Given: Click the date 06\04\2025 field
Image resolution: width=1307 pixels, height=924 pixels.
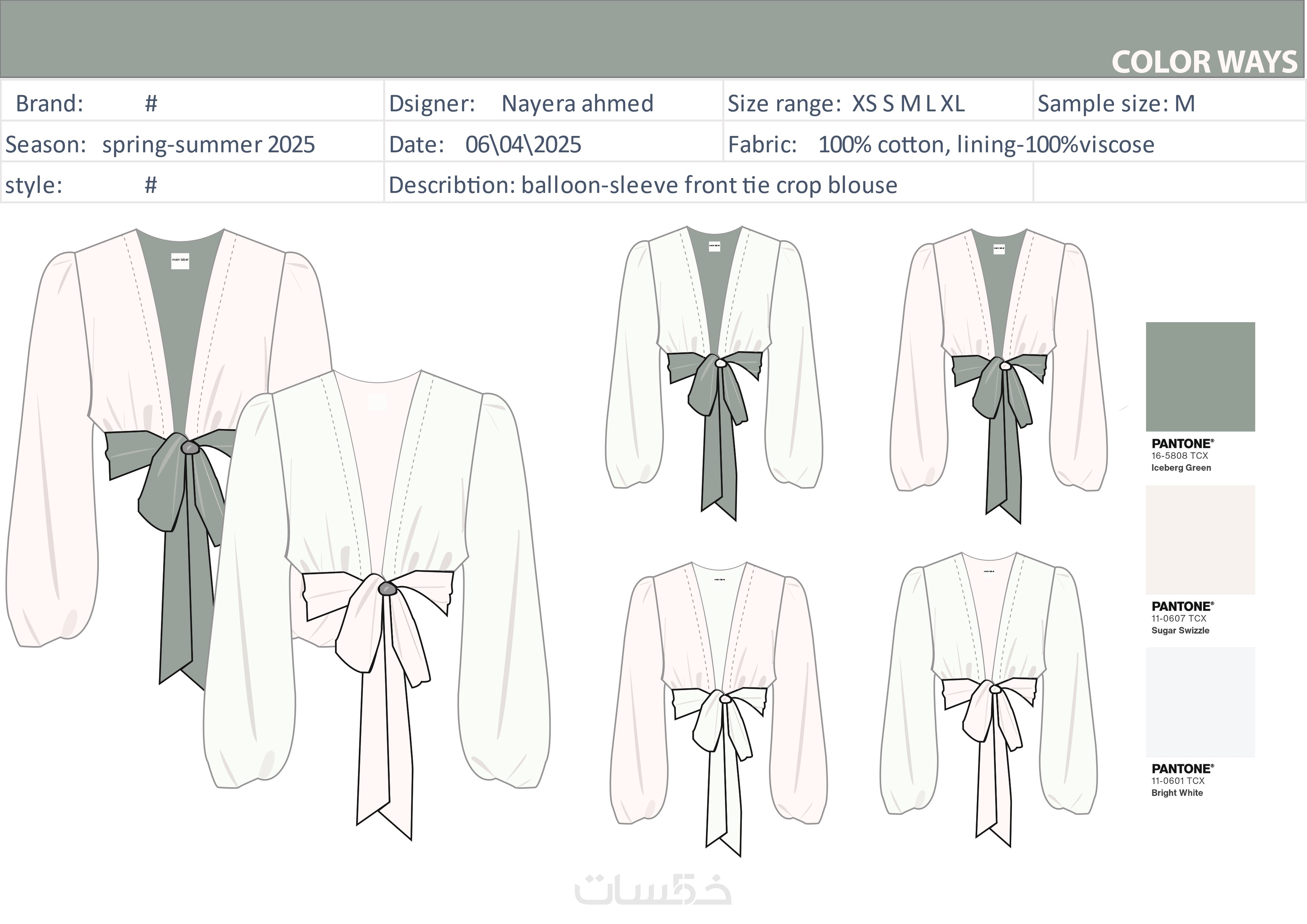Looking at the screenshot, I should coord(523,145).
